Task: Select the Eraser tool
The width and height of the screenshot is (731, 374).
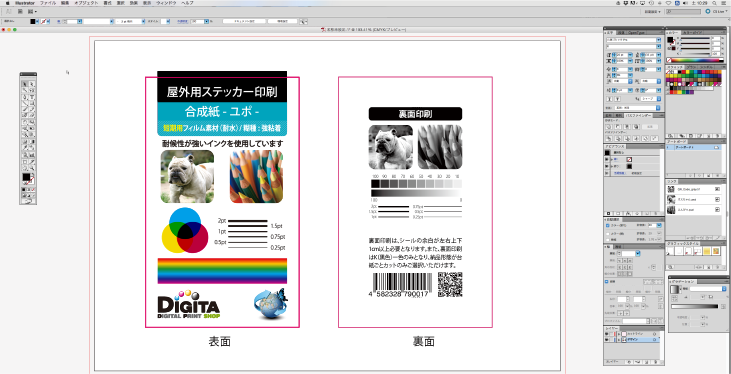Action: 32,115
